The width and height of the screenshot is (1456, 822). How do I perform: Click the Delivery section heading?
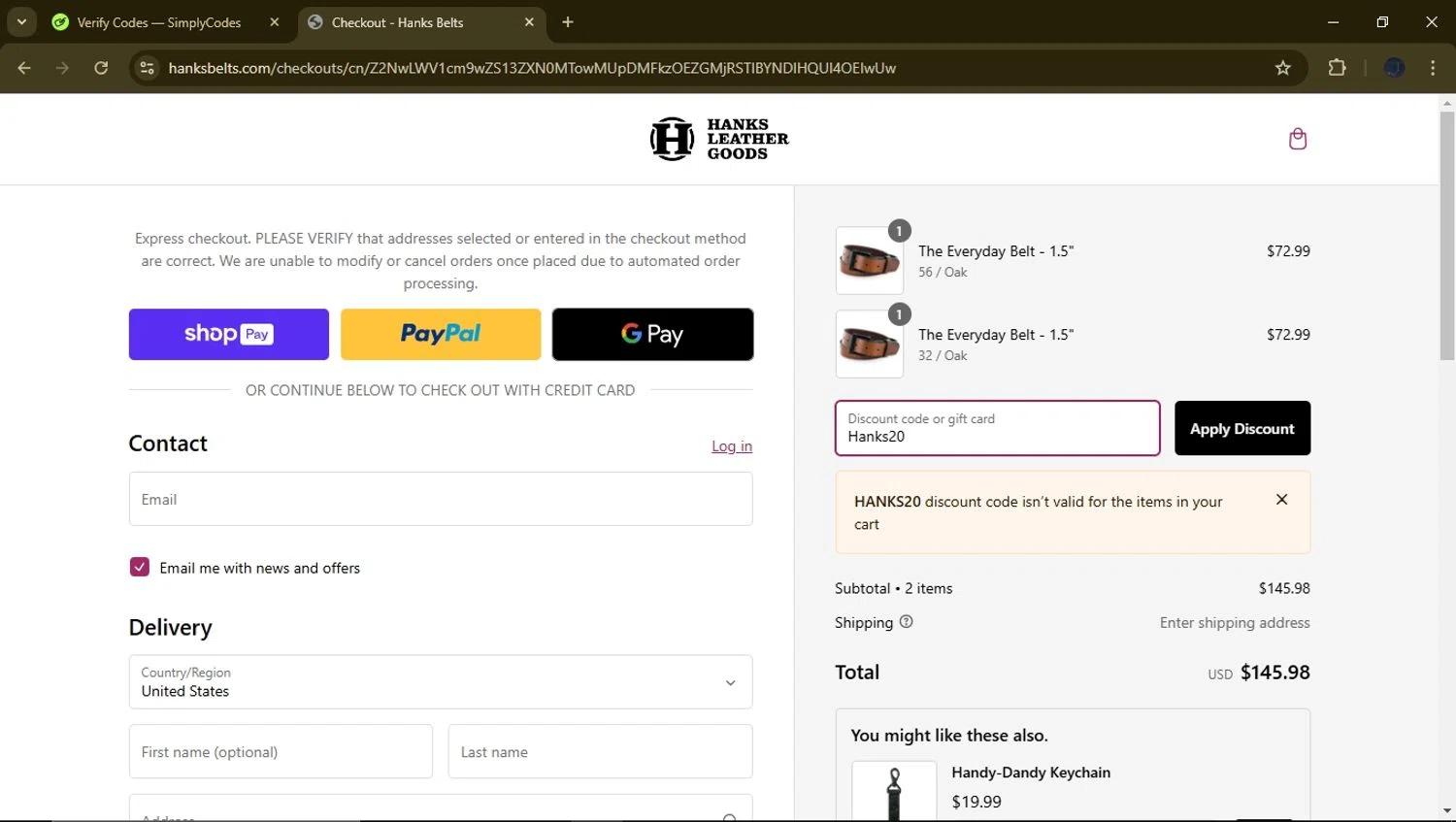point(171,628)
